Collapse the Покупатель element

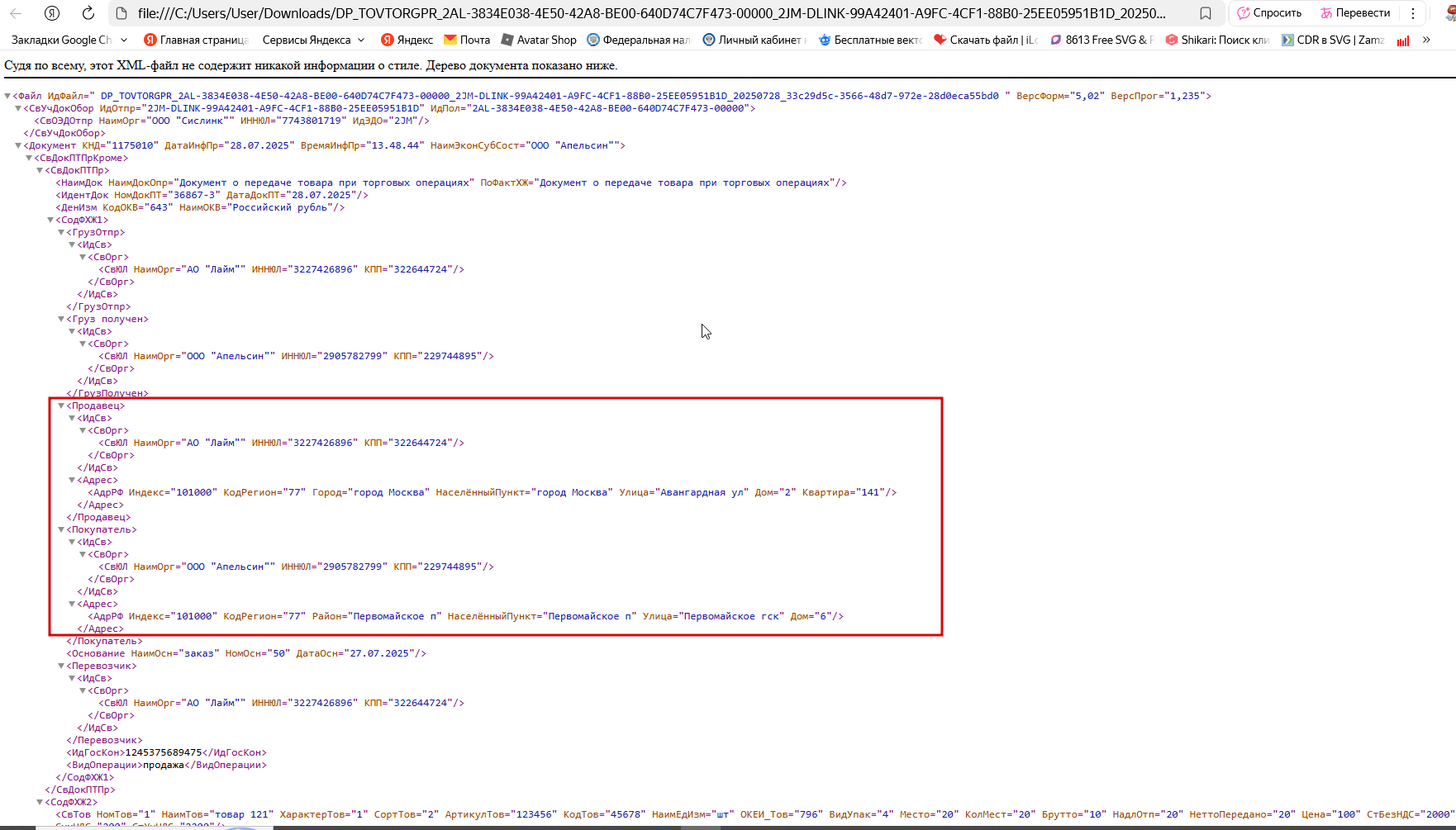61,529
